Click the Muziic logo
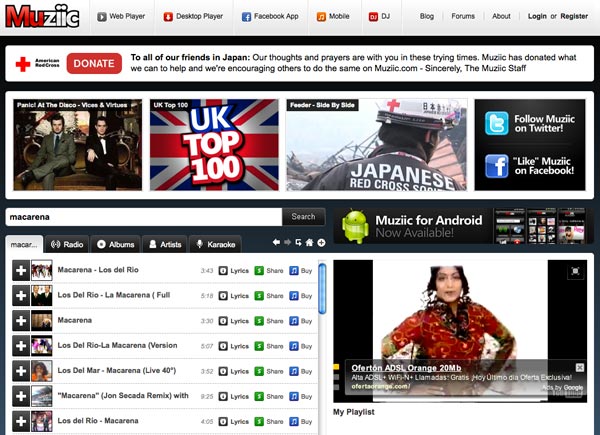The image size is (600, 435). click(x=42, y=17)
